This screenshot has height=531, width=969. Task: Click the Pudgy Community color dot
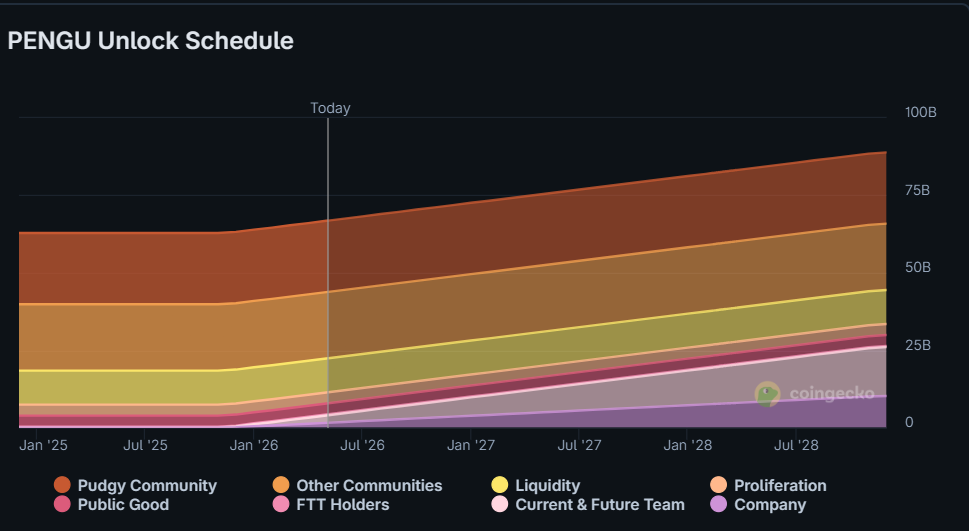point(62,485)
